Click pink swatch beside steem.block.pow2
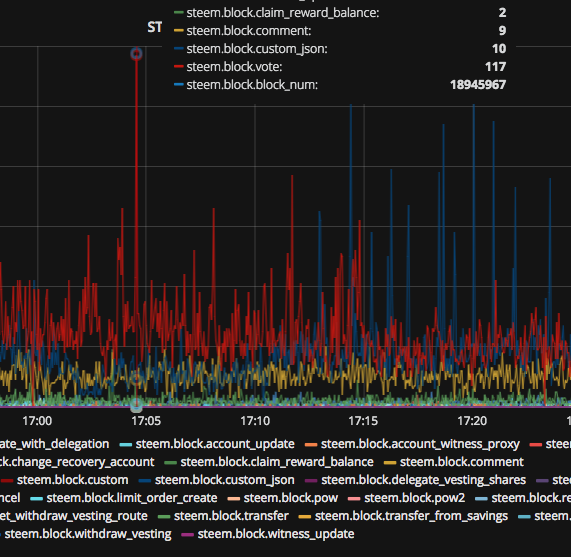571x557 pixels. tap(354, 499)
